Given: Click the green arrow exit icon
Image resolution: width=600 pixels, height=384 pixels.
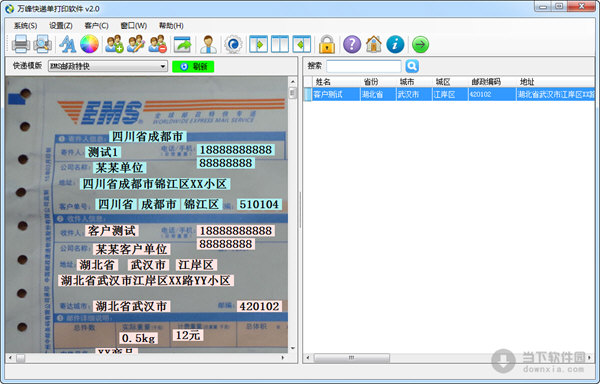Looking at the screenshot, I should click(x=421, y=44).
